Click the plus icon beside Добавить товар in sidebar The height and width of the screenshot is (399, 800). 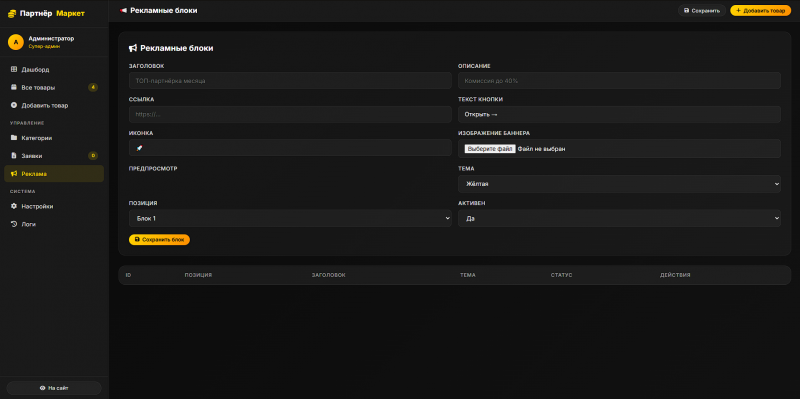pos(14,105)
